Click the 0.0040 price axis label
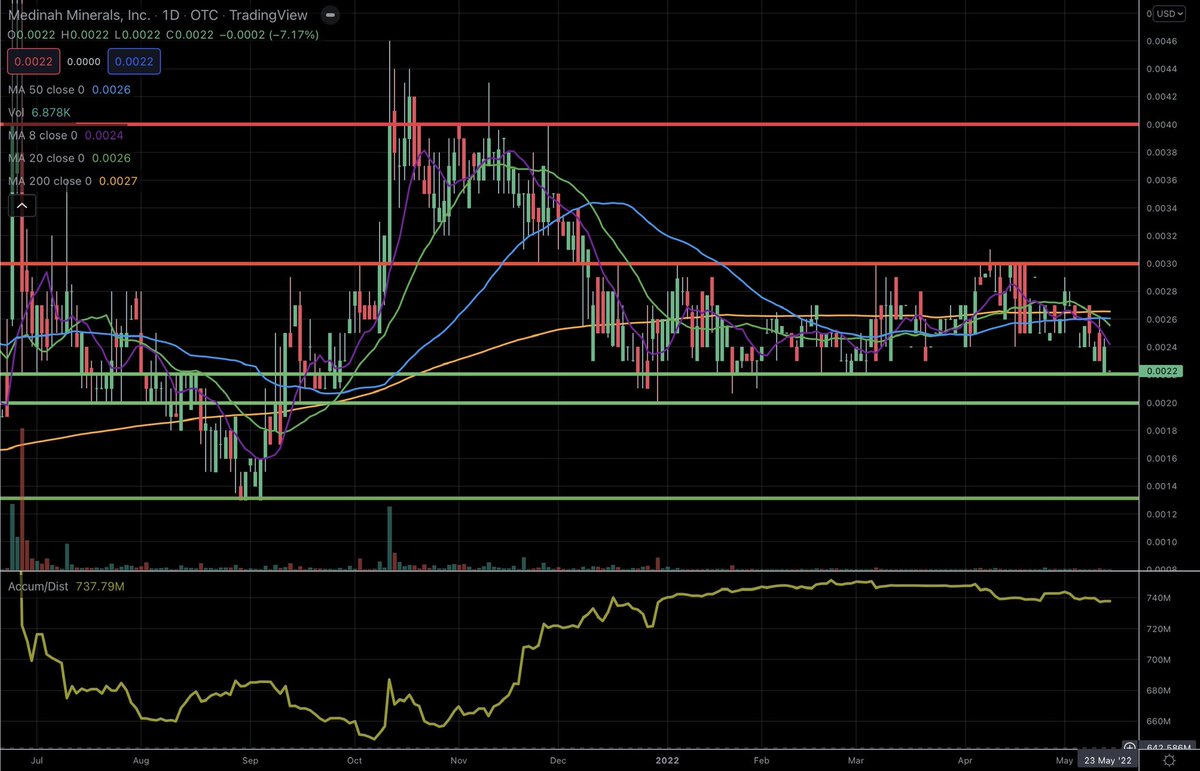The height and width of the screenshot is (771, 1200). pos(1163,125)
